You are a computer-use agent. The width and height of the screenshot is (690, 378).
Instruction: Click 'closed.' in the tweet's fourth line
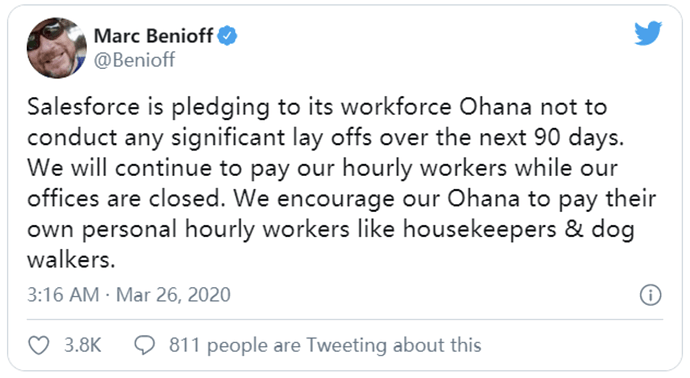click(184, 199)
